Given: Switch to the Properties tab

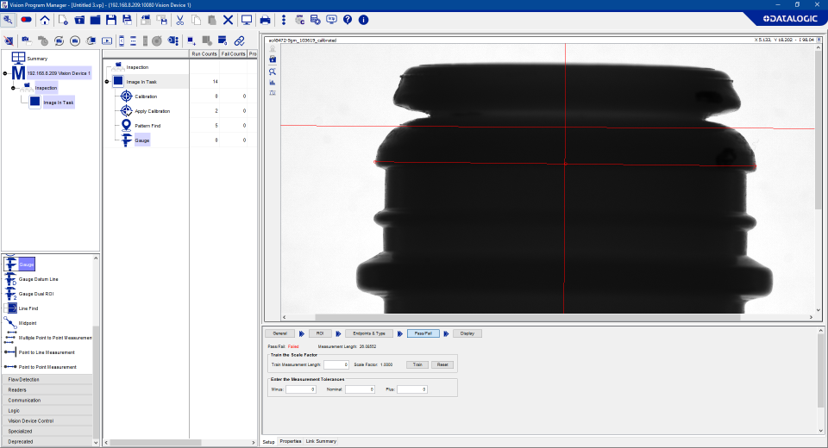Looking at the screenshot, I should tap(290, 441).
